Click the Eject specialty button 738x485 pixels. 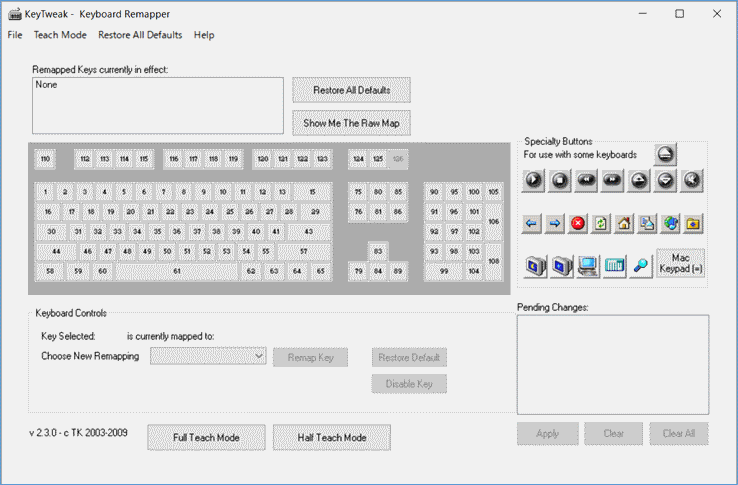pyautogui.click(x=665, y=154)
